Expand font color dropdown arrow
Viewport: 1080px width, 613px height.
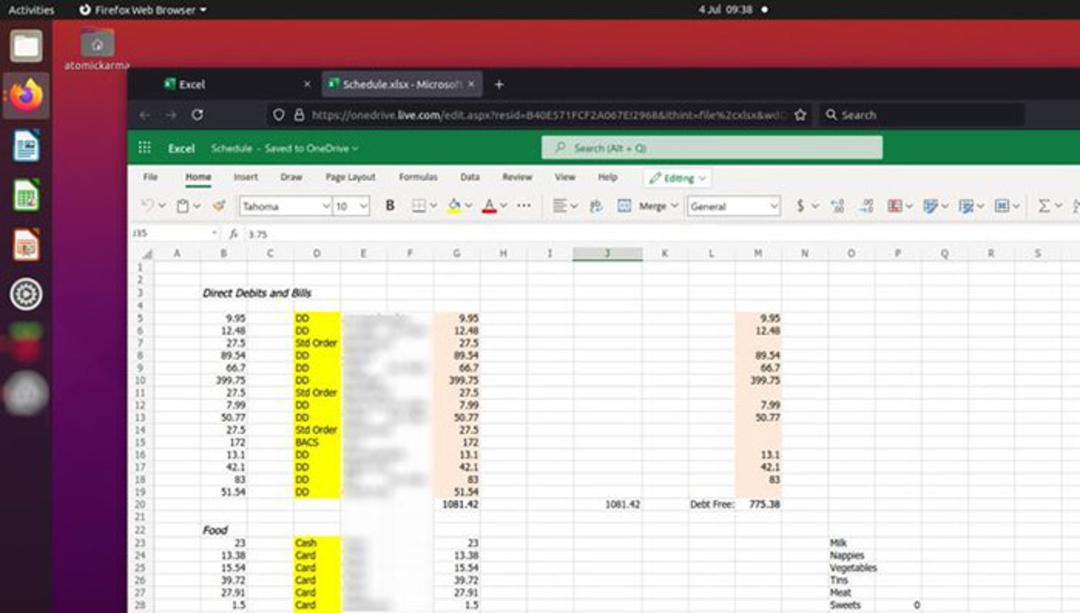coord(503,205)
